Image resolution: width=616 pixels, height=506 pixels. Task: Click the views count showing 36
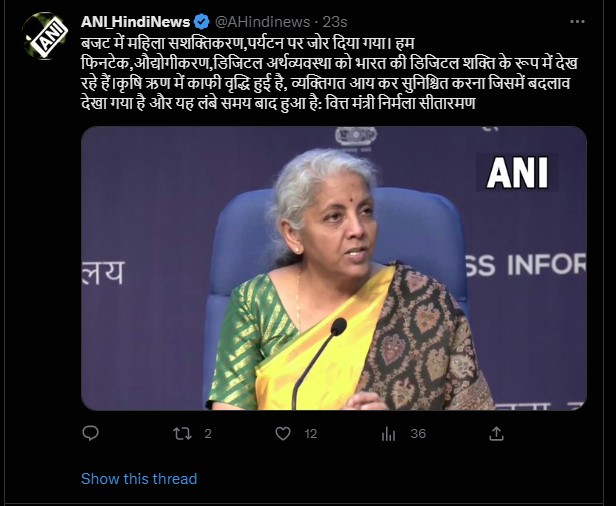(418, 434)
